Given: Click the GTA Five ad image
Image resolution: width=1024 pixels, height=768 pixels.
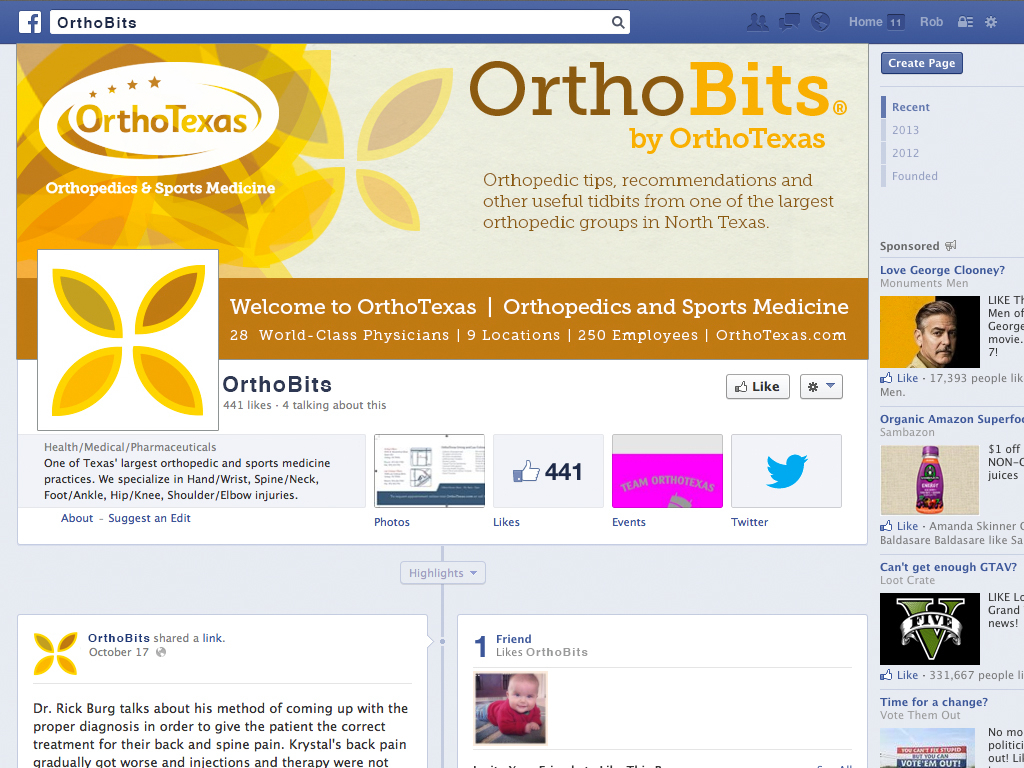Looking at the screenshot, I should point(930,629).
